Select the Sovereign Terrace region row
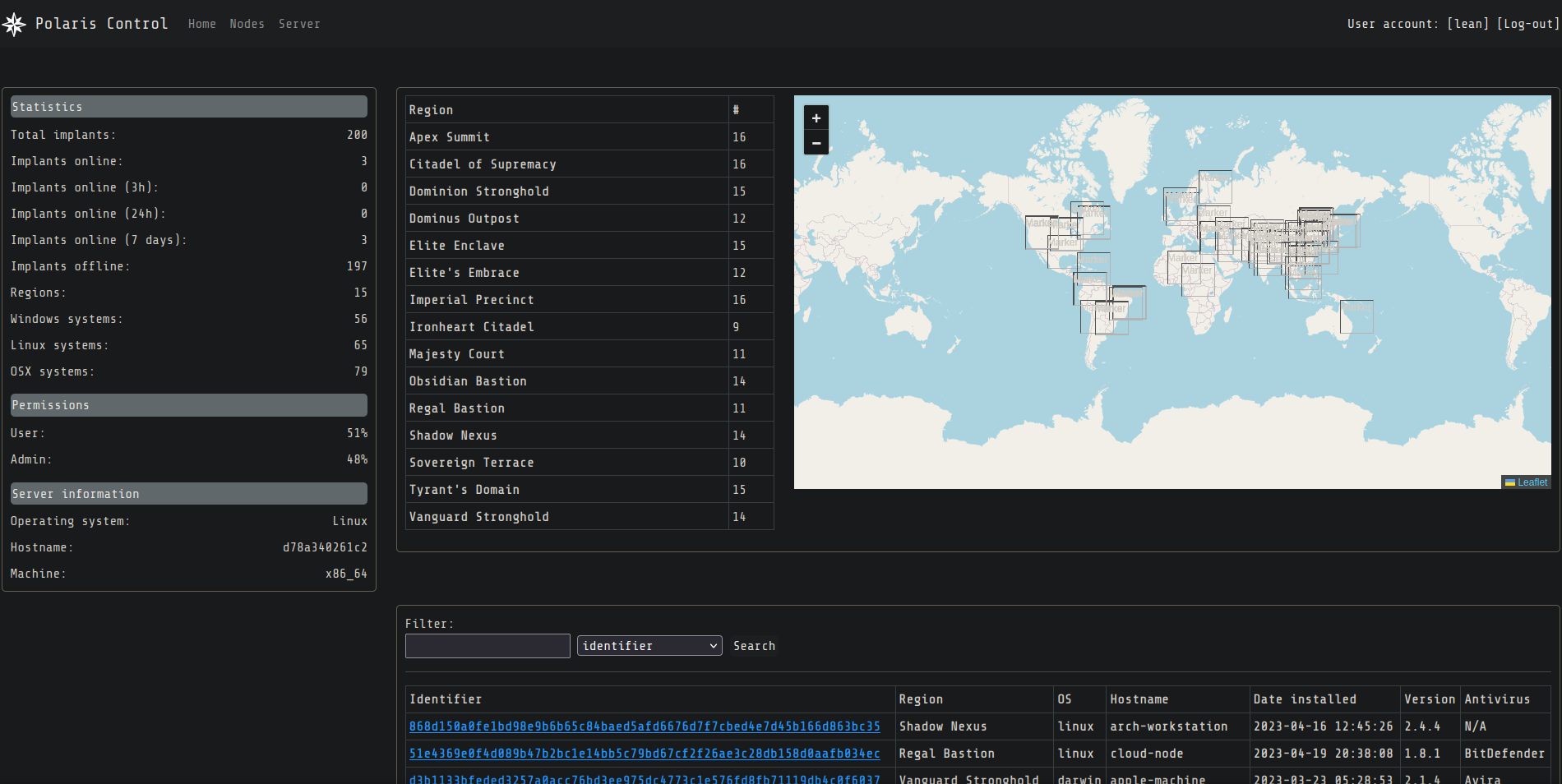The height and width of the screenshot is (784, 1562). 589,463
